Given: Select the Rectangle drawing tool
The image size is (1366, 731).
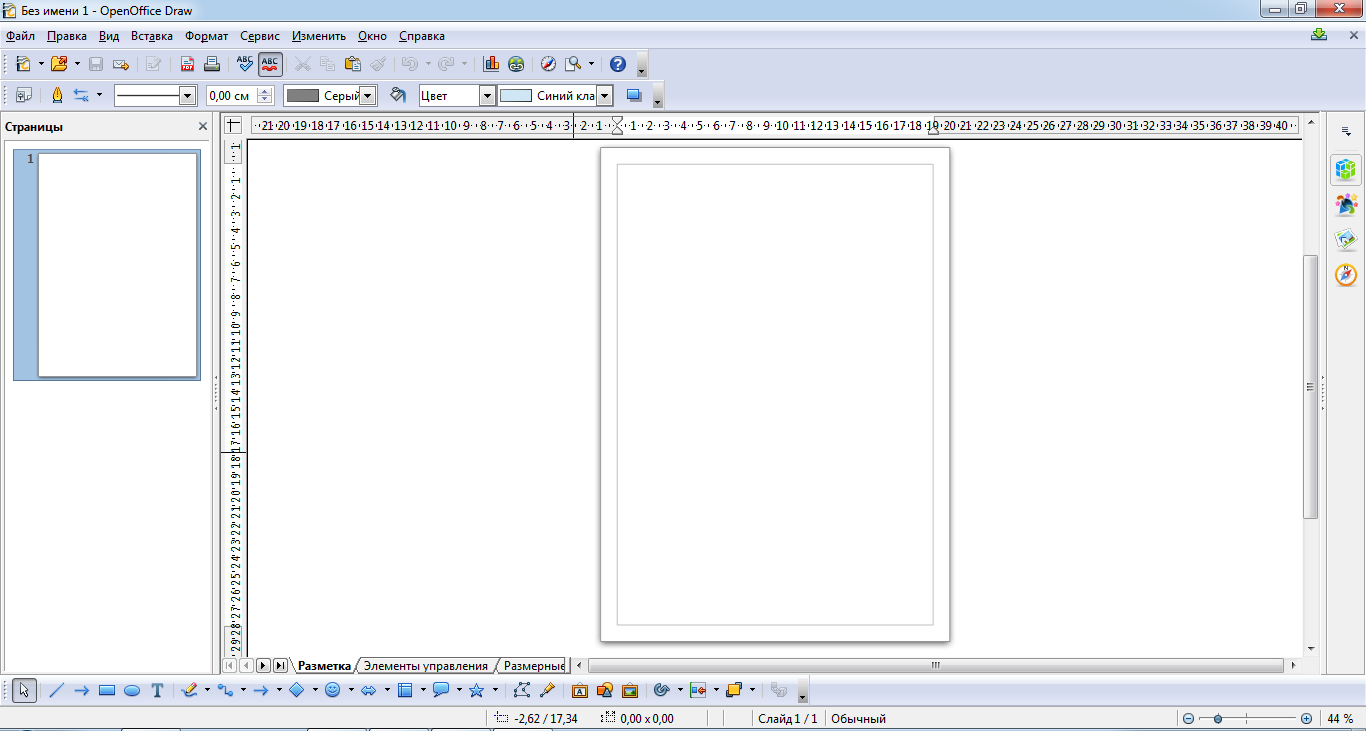Looking at the screenshot, I should pos(107,690).
